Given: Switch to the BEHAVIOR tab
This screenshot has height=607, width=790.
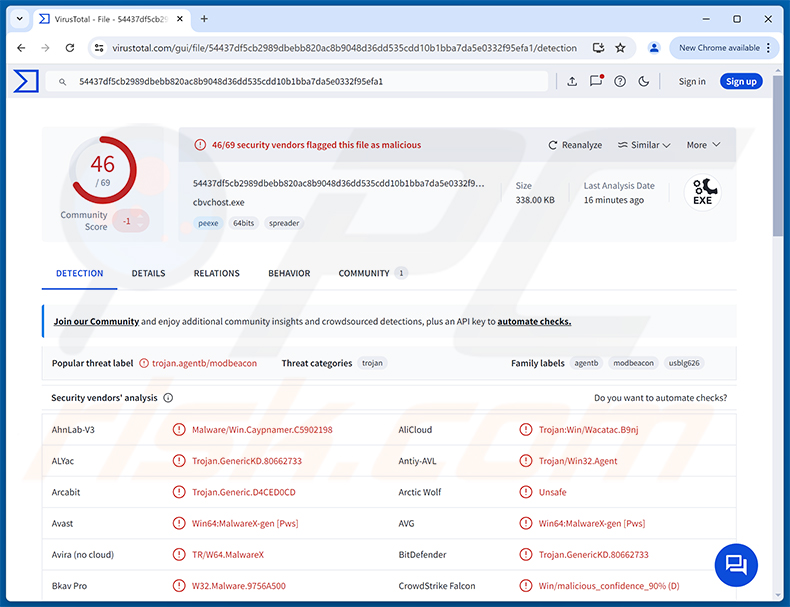Looking at the screenshot, I should pyautogui.click(x=289, y=273).
